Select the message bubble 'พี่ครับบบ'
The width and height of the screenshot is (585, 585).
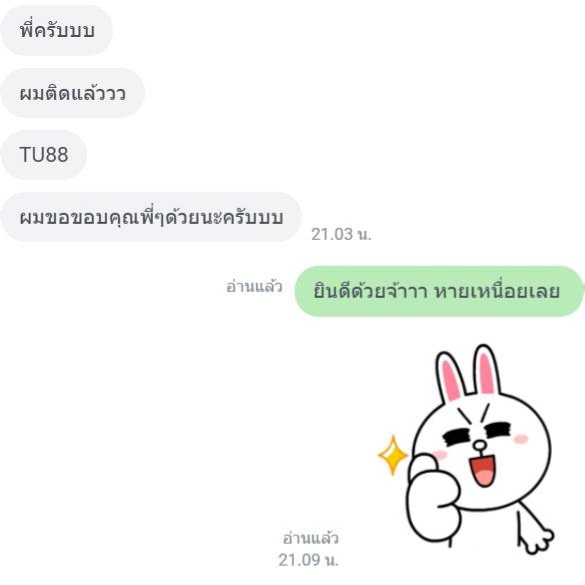click(x=56, y=31)
